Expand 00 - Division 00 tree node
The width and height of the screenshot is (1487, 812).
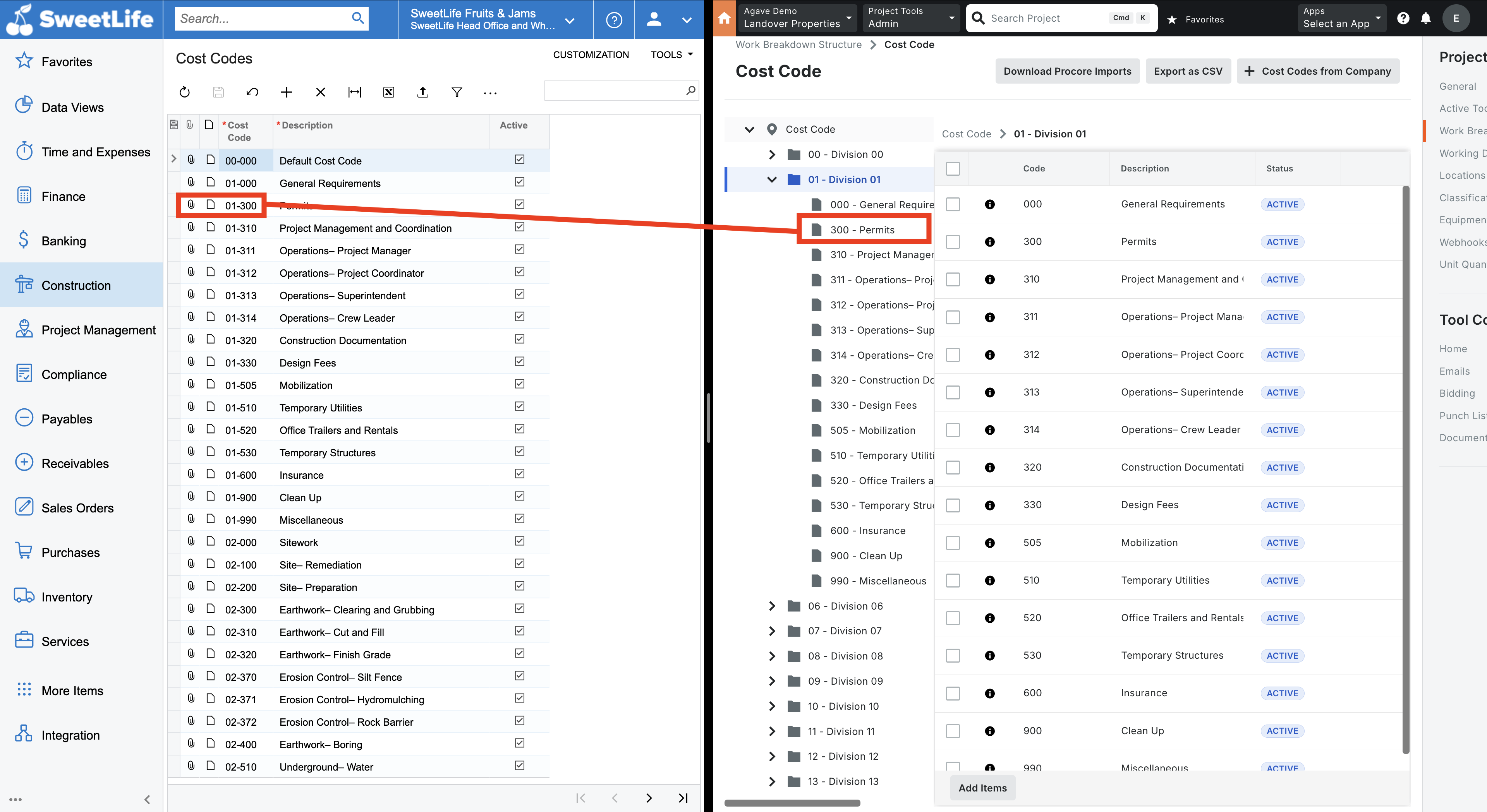tap(771, 154)
